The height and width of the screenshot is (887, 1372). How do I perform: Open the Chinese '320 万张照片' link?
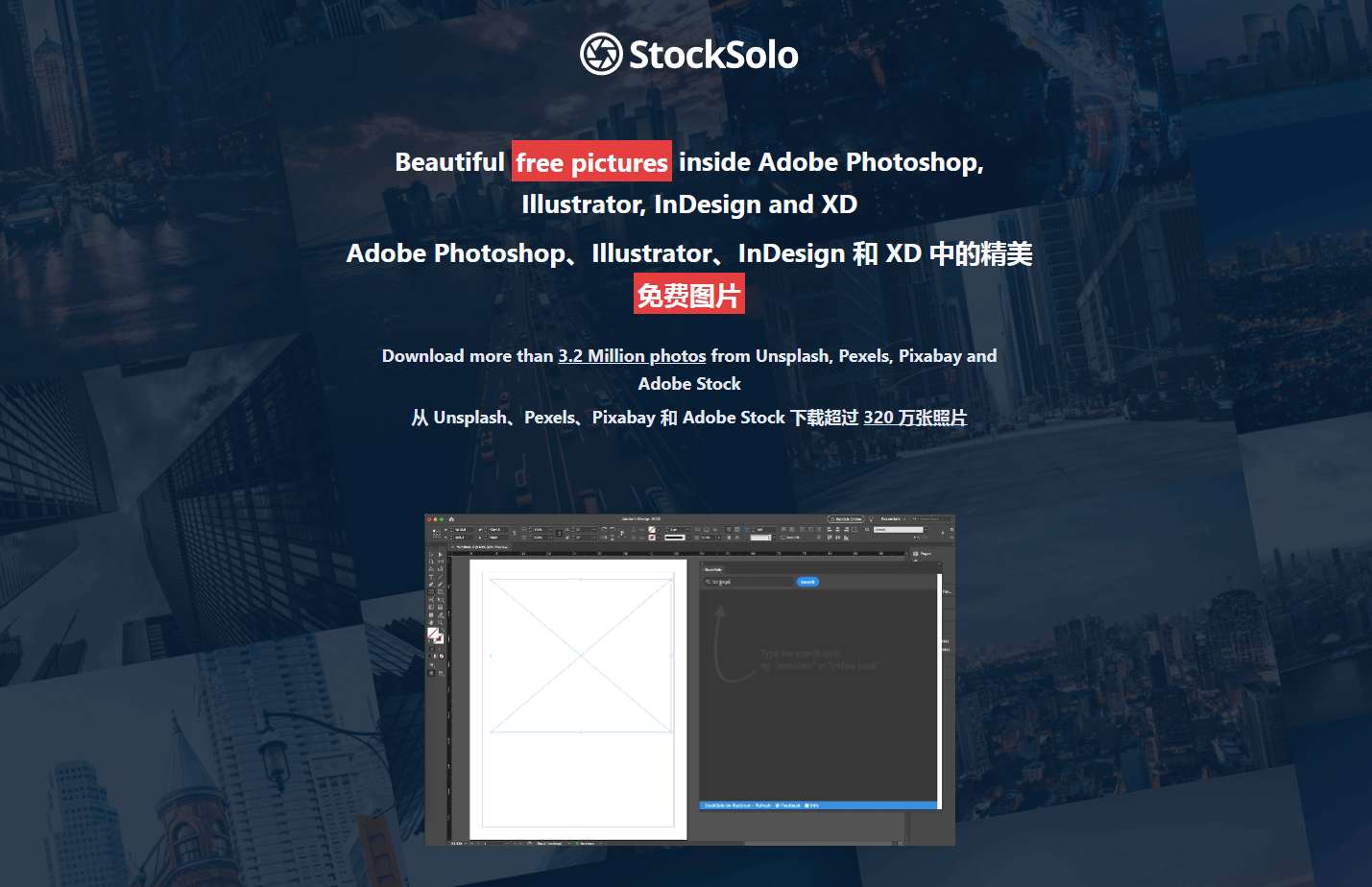tap(915, 418)
